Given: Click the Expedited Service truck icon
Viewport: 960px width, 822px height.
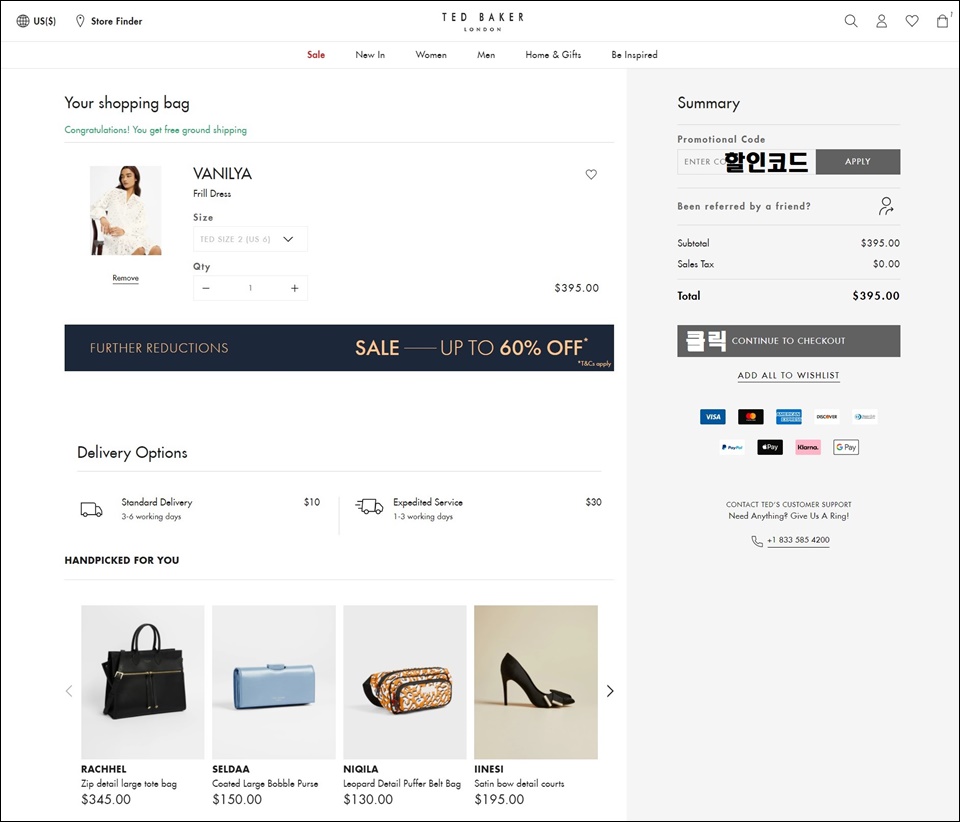Looking at the screenshot, I should pyautogui.click(x=369, y=506).
